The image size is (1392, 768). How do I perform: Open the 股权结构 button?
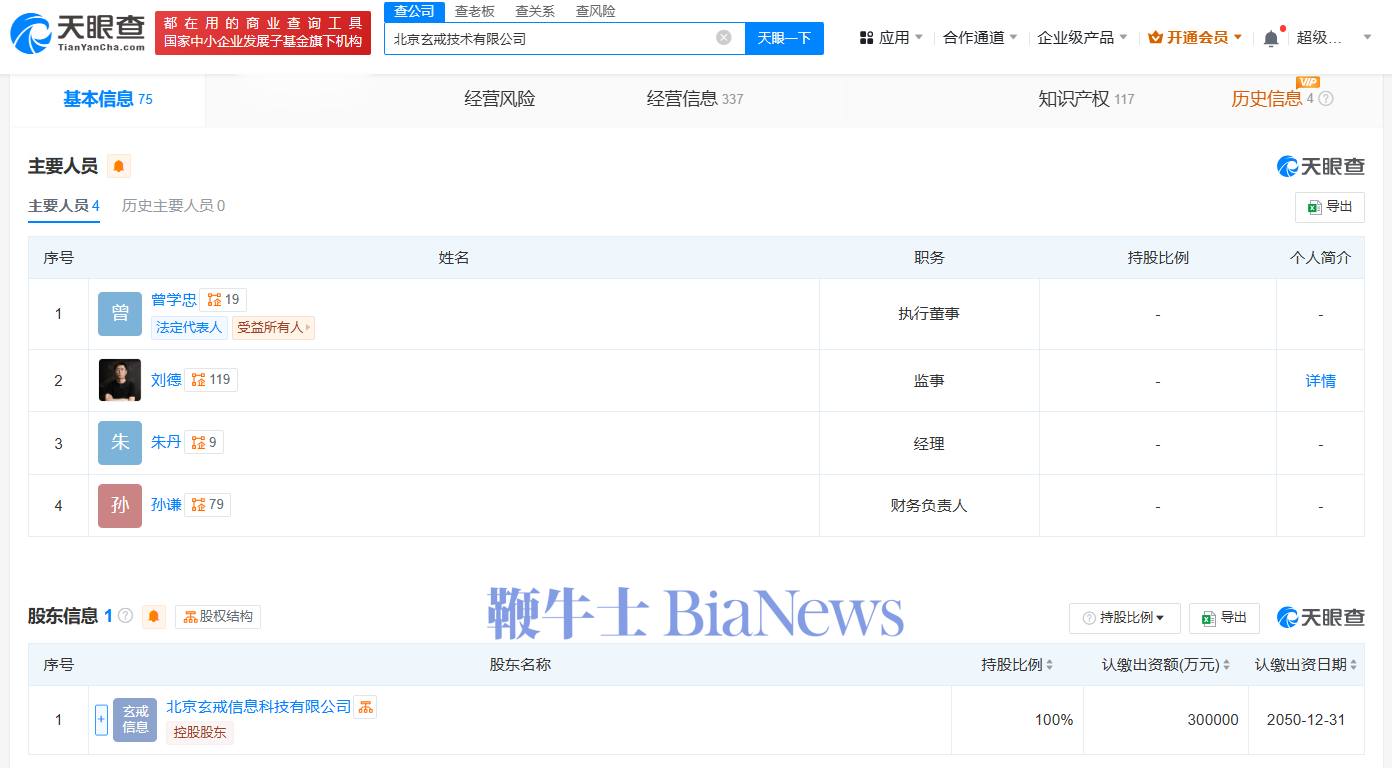pyautogui.click(x=218, y=616)
